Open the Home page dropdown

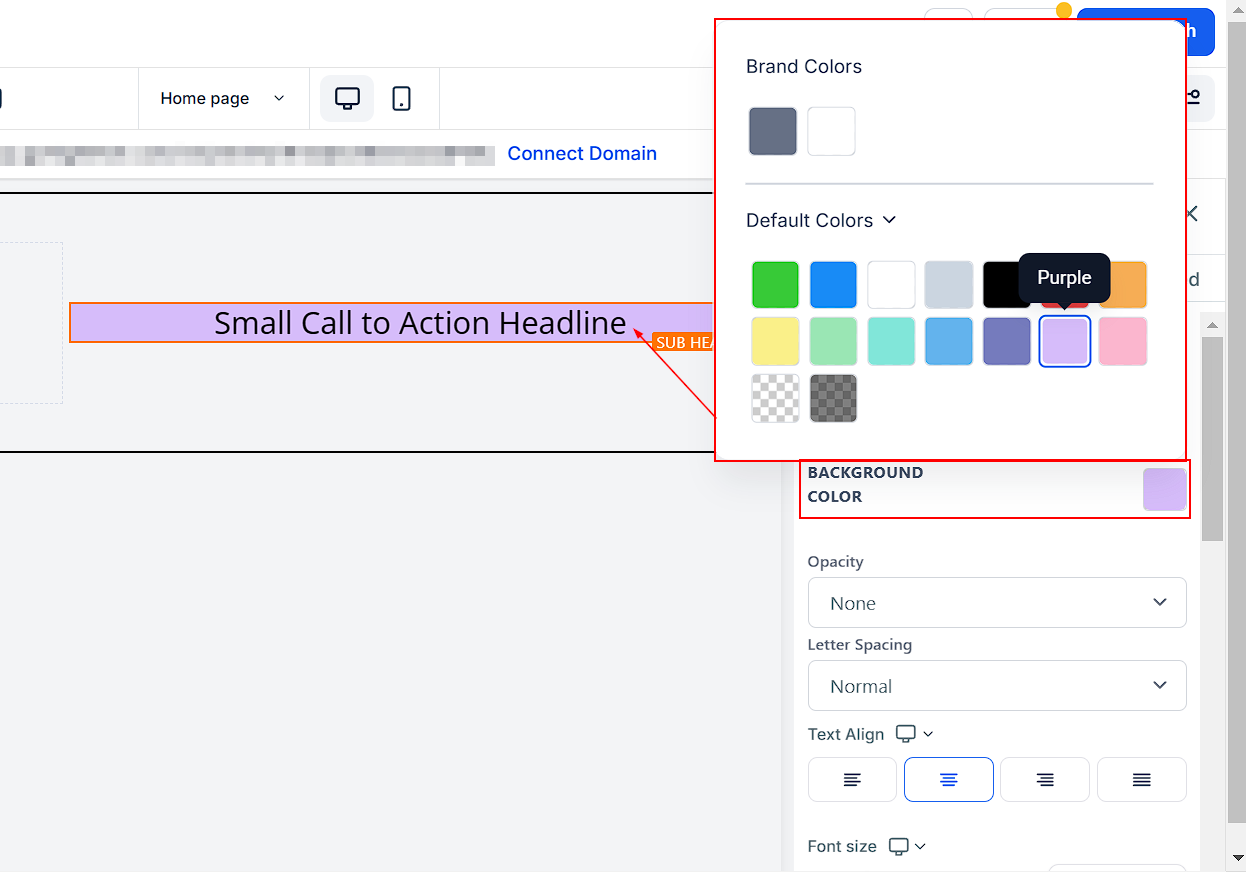pyautogui.click(x=222, y=98)
